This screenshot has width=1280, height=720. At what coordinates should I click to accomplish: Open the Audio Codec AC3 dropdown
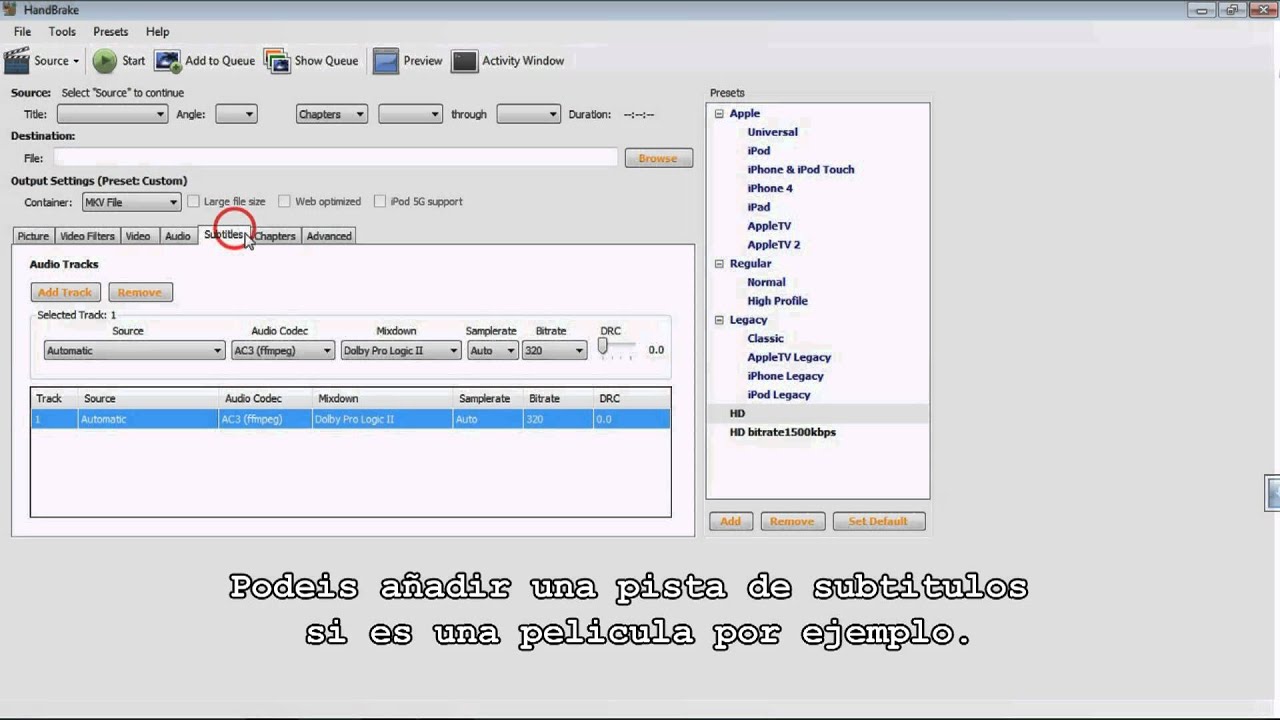point(282,350)
